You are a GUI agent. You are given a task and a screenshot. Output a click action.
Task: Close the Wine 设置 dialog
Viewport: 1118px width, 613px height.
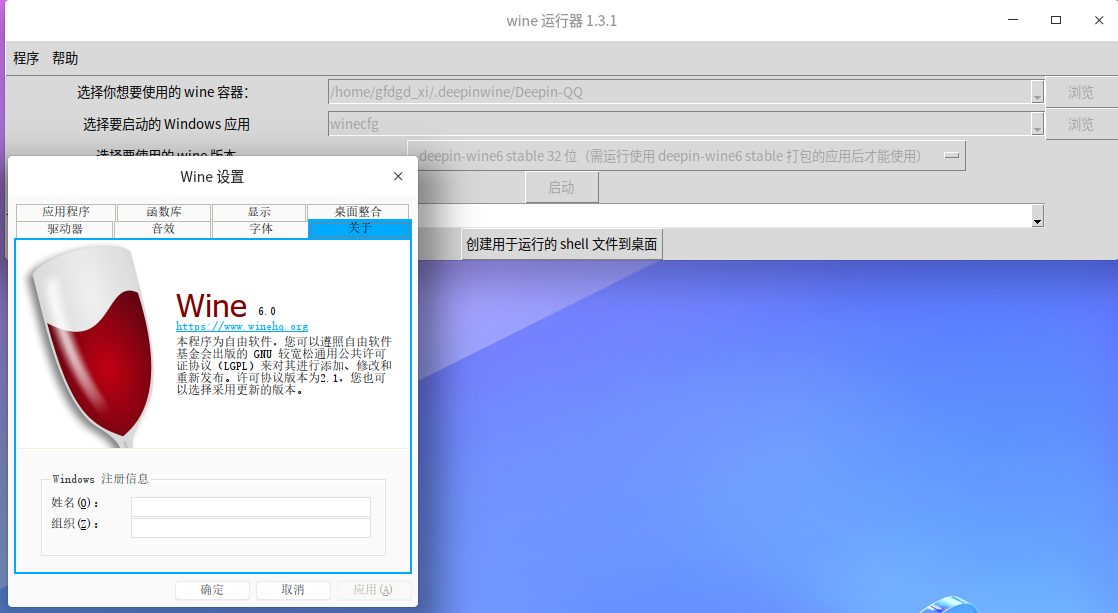pyautogui.click(x=398, y=176)
